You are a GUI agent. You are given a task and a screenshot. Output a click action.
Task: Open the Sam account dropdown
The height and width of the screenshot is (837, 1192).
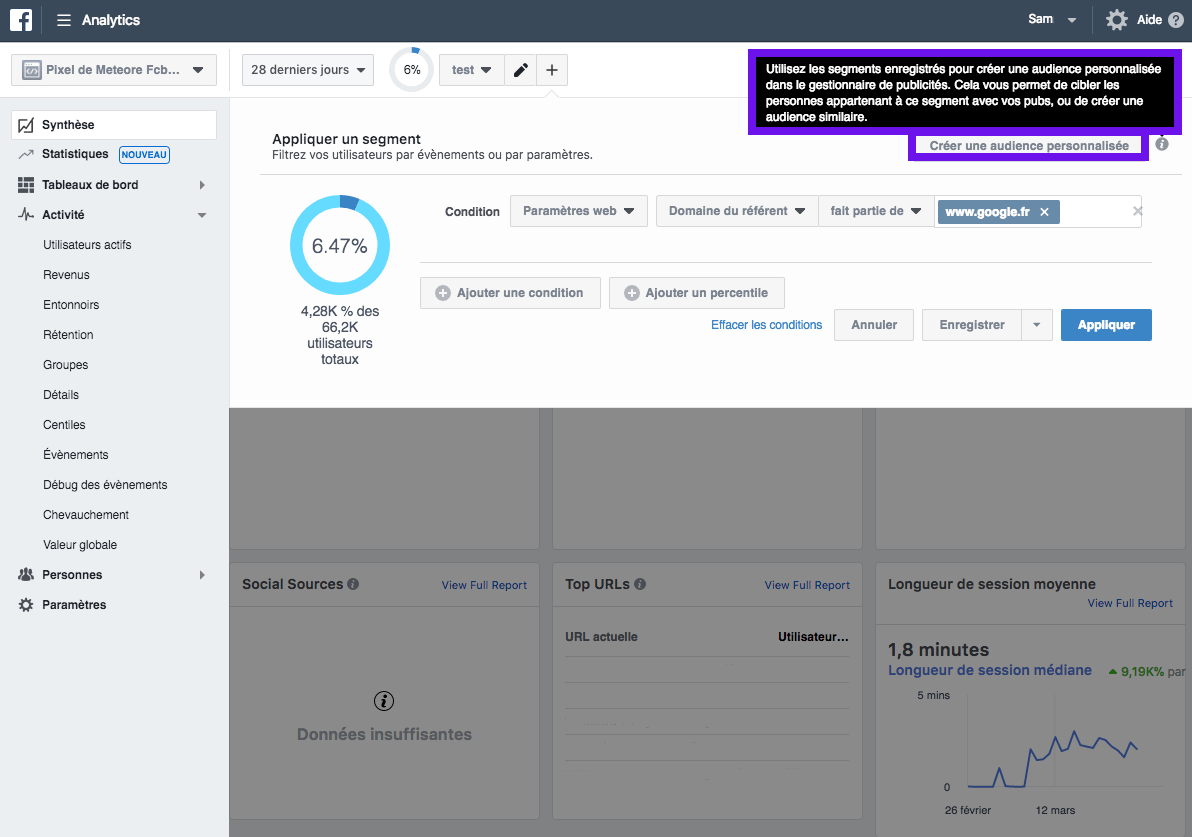point(1052,20)
